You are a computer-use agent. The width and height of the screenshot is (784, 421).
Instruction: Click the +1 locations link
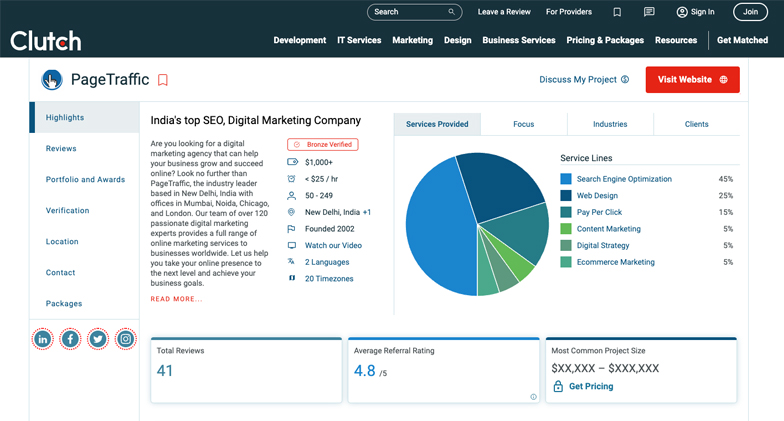367,212
